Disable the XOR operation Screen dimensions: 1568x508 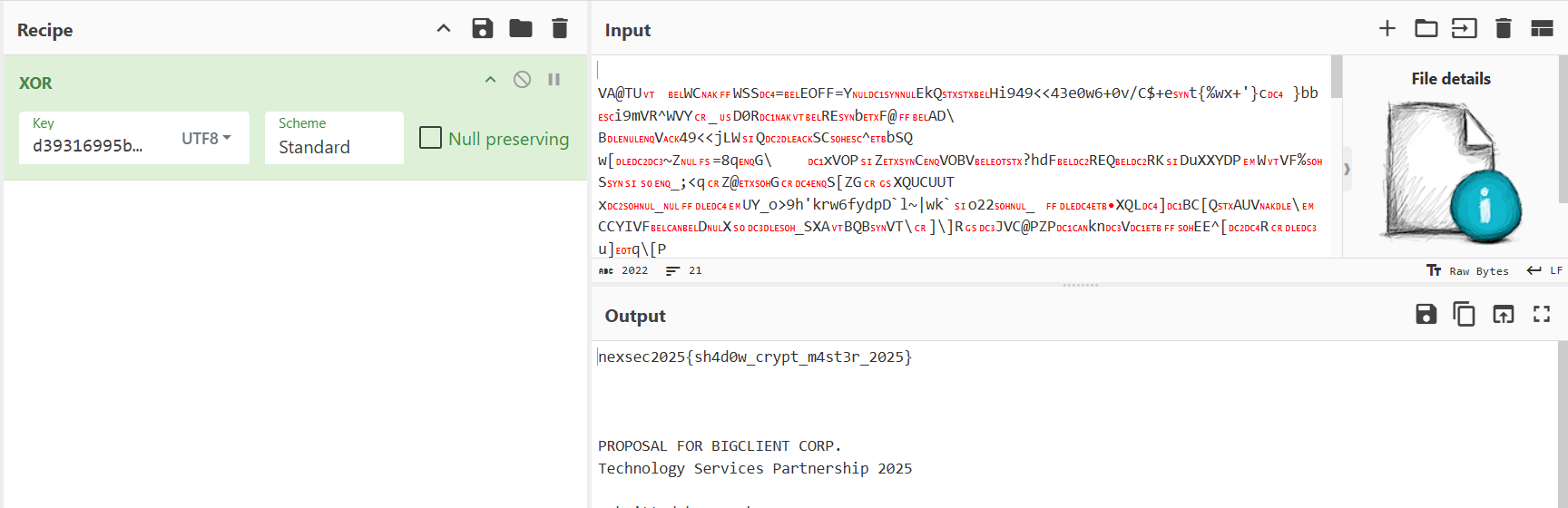pyautogui.click(x=522, y=80)
